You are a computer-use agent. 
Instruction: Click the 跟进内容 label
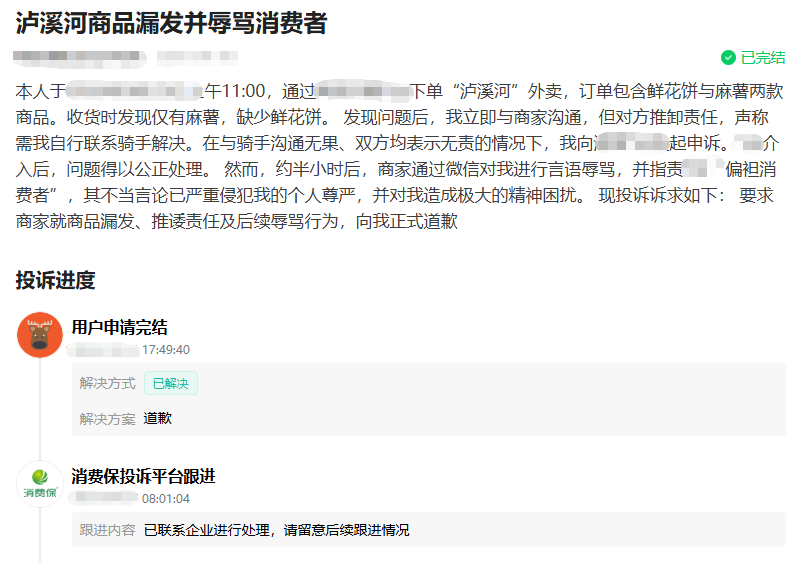[x=107, y=530]
